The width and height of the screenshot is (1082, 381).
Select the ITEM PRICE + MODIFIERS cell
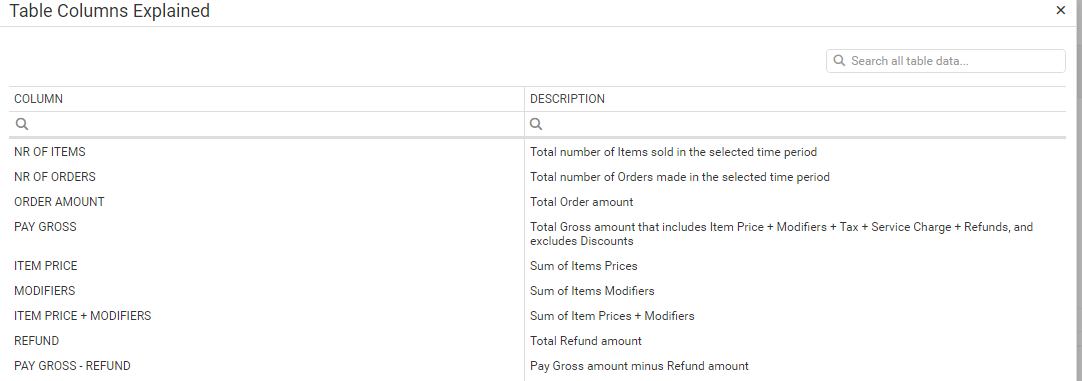pos(266,315)
